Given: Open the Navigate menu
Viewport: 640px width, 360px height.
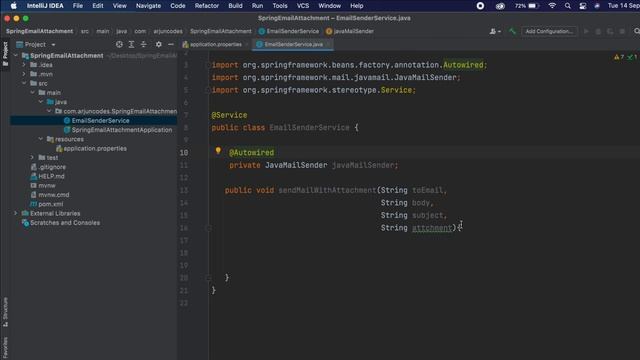Looking at the screenshot, I should 148,6.
